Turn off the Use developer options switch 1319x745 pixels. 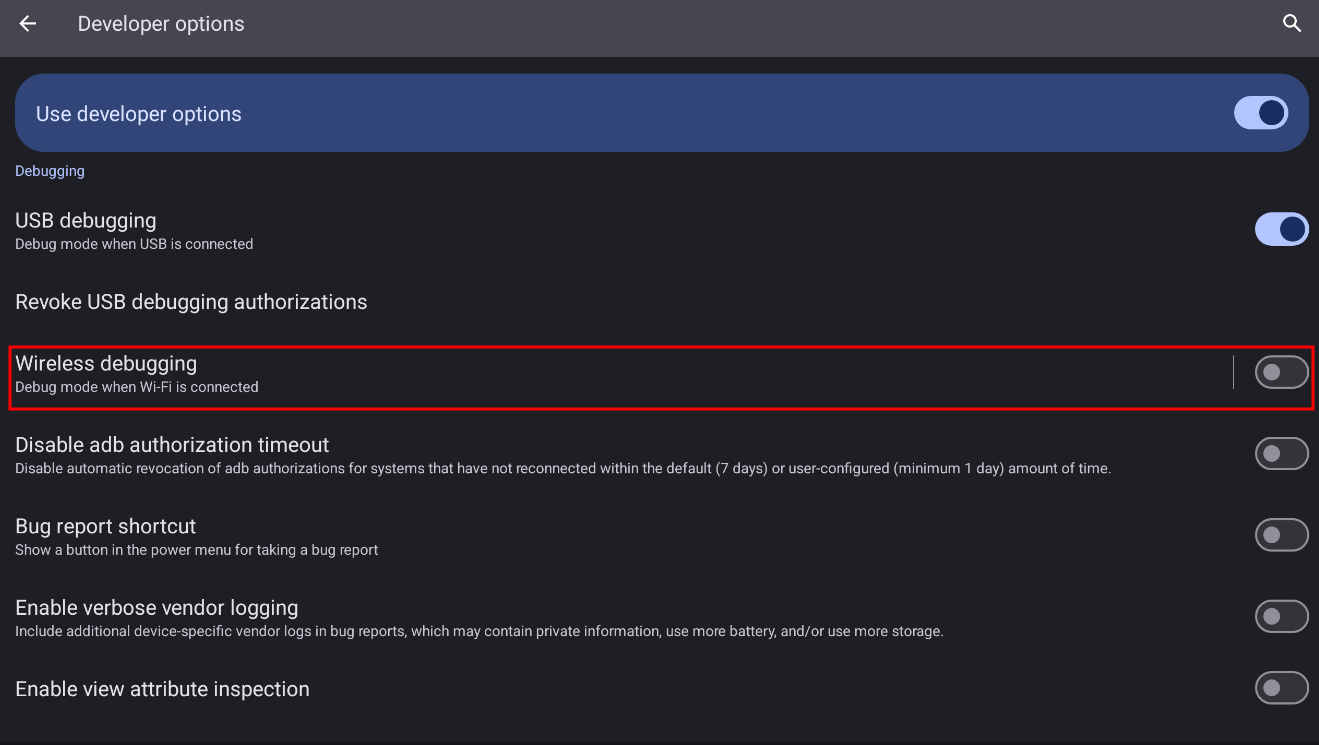[x=1260, y=113]
